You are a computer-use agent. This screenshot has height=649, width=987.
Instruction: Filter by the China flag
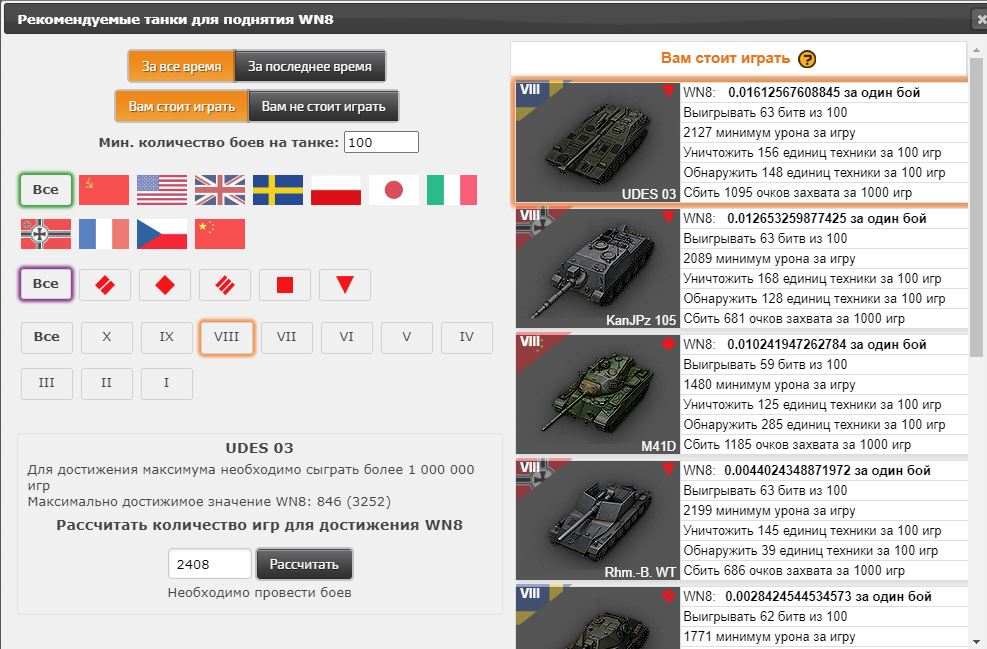(x=220, y=234)
